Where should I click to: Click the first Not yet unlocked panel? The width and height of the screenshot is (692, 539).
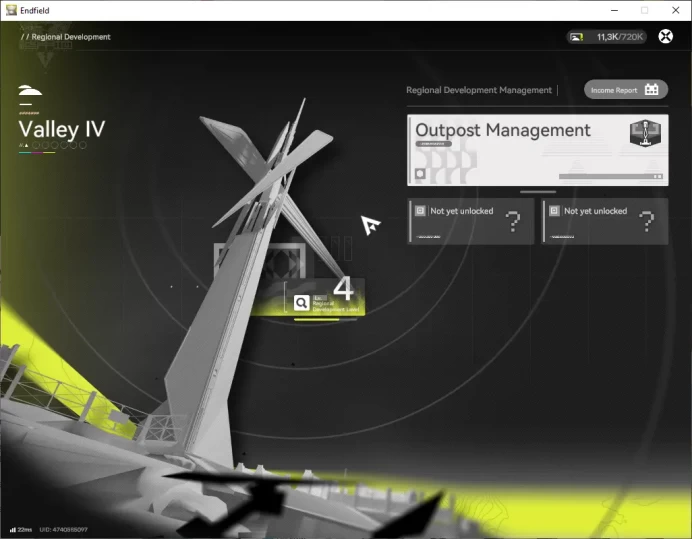(x=471, y=221)
